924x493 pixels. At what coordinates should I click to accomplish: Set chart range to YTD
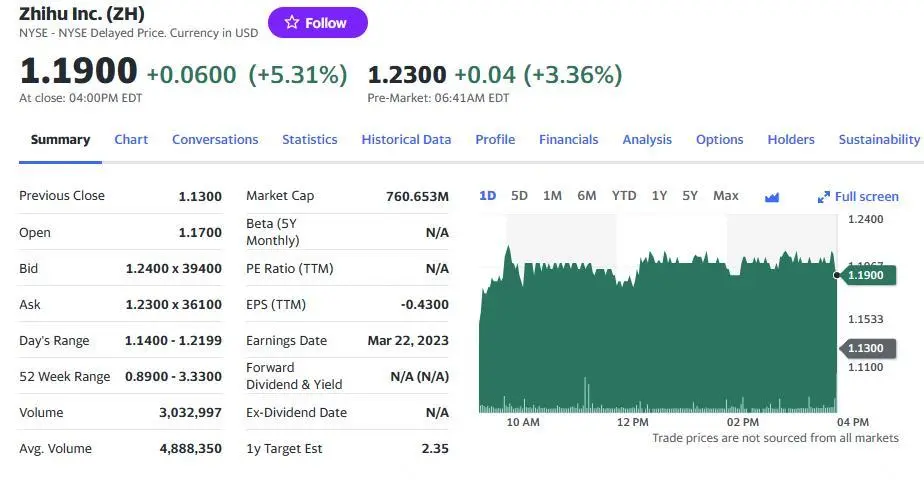coord(624,196)
